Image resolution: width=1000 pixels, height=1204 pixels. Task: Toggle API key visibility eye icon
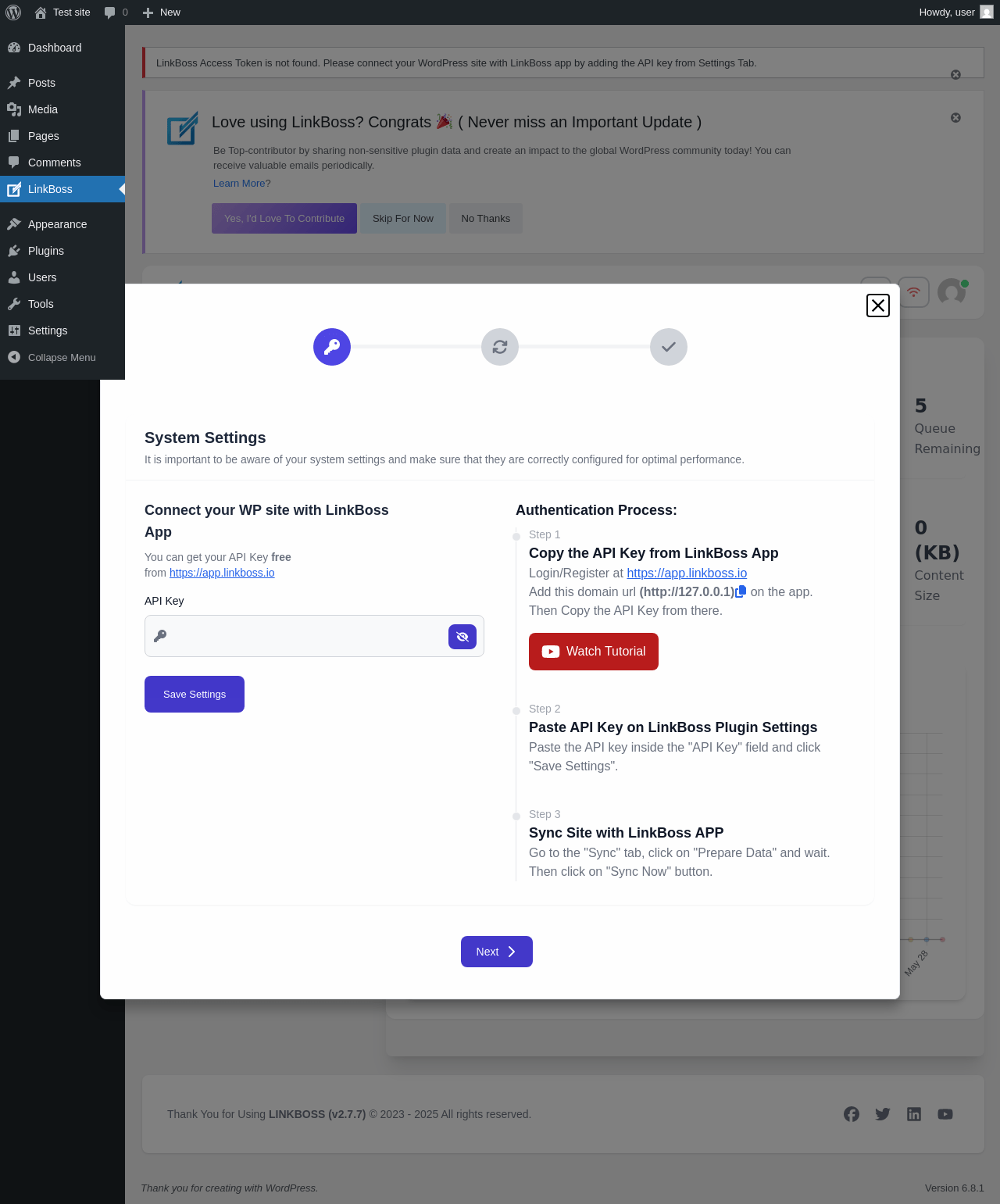[462, 637]
